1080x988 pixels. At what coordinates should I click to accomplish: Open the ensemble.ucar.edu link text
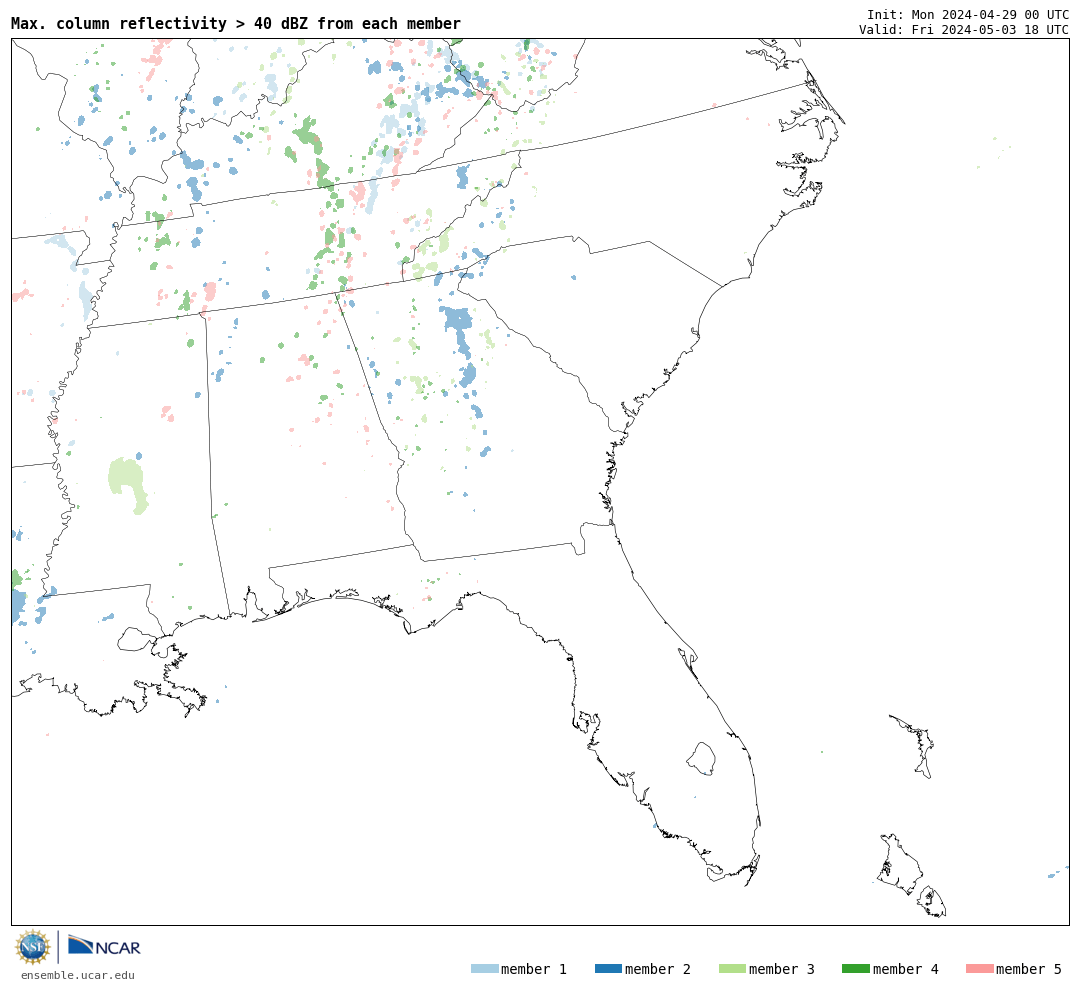pos(78,975)
